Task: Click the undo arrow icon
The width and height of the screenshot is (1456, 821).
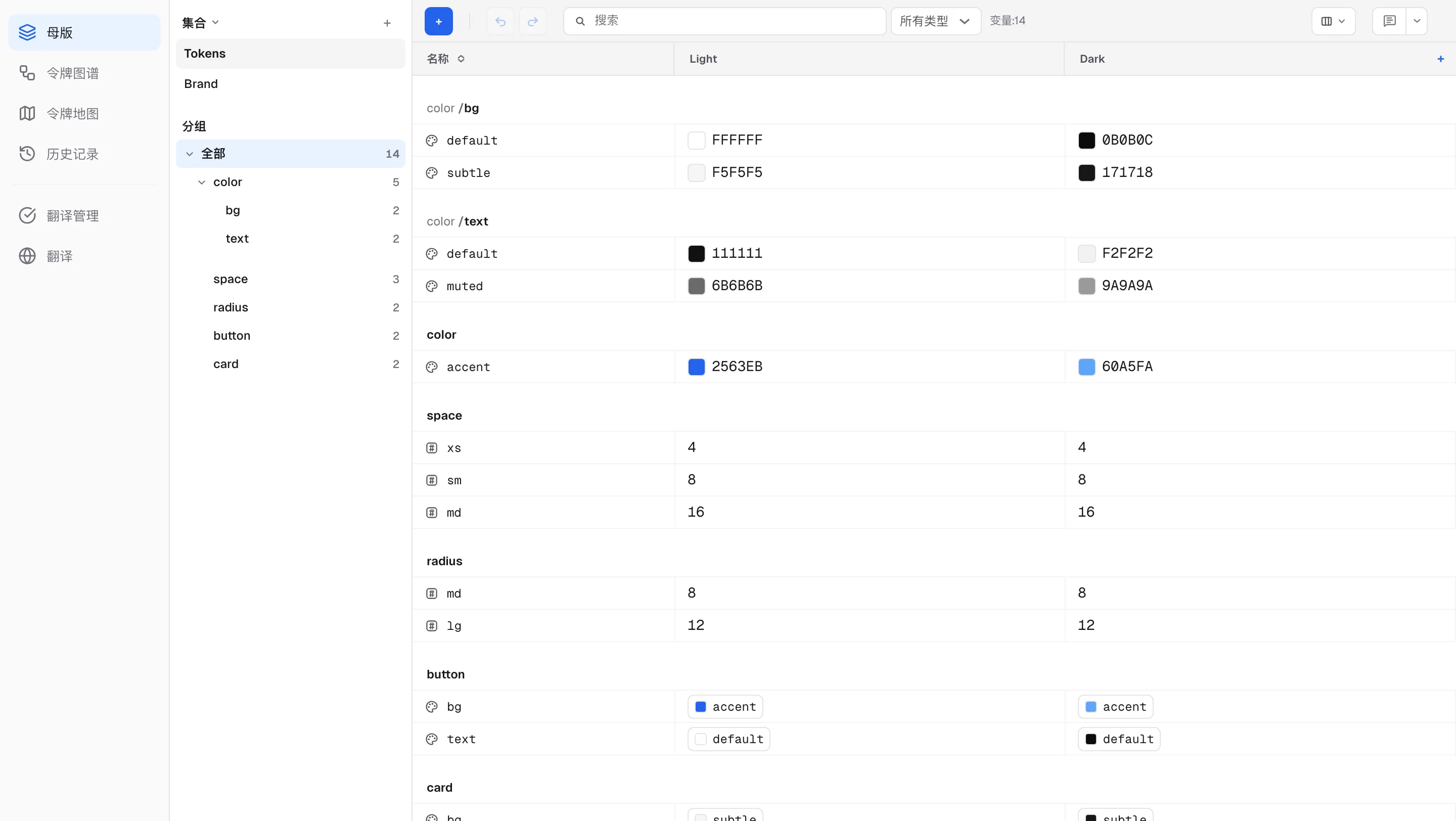Action: pos(500,21)
